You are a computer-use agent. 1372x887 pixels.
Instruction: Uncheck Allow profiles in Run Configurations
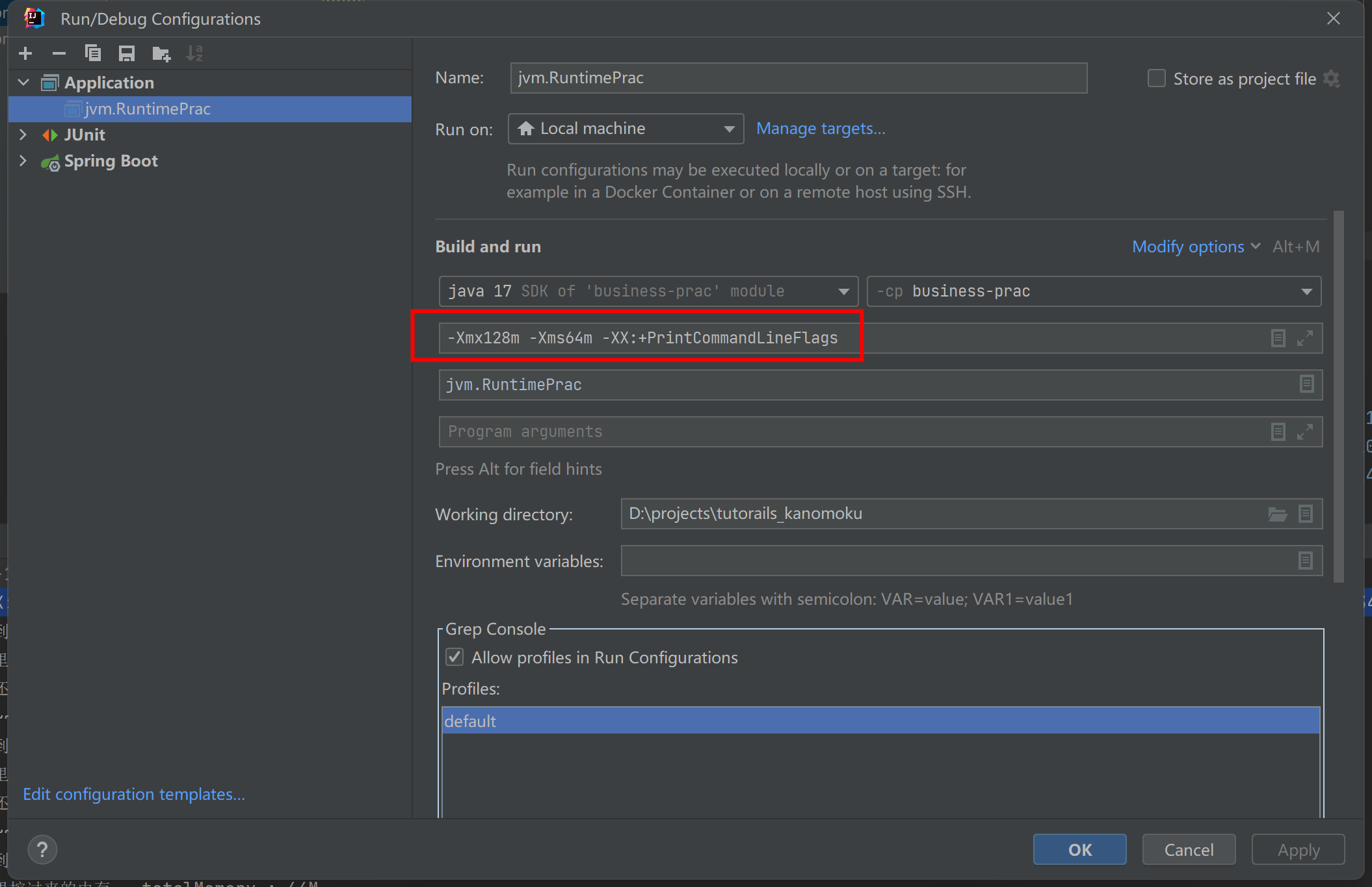[x=455, y=657]
